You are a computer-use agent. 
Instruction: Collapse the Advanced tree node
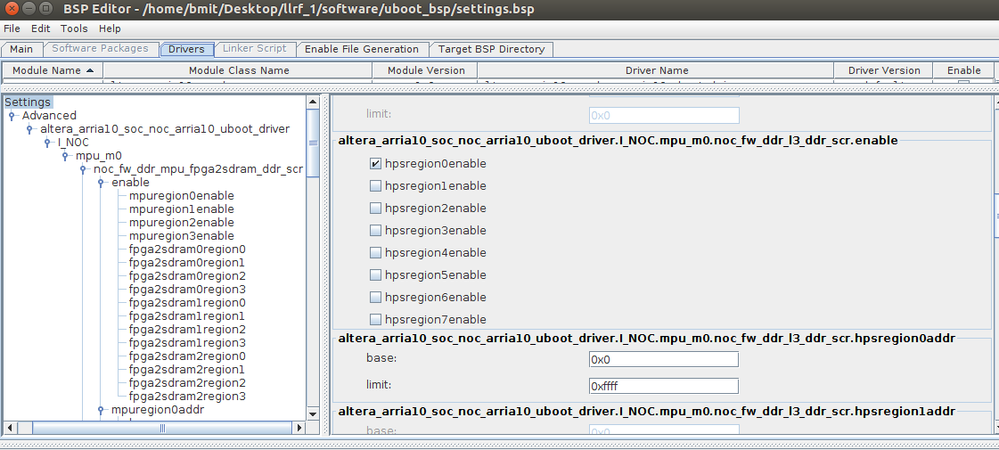[x=11, y=116]
